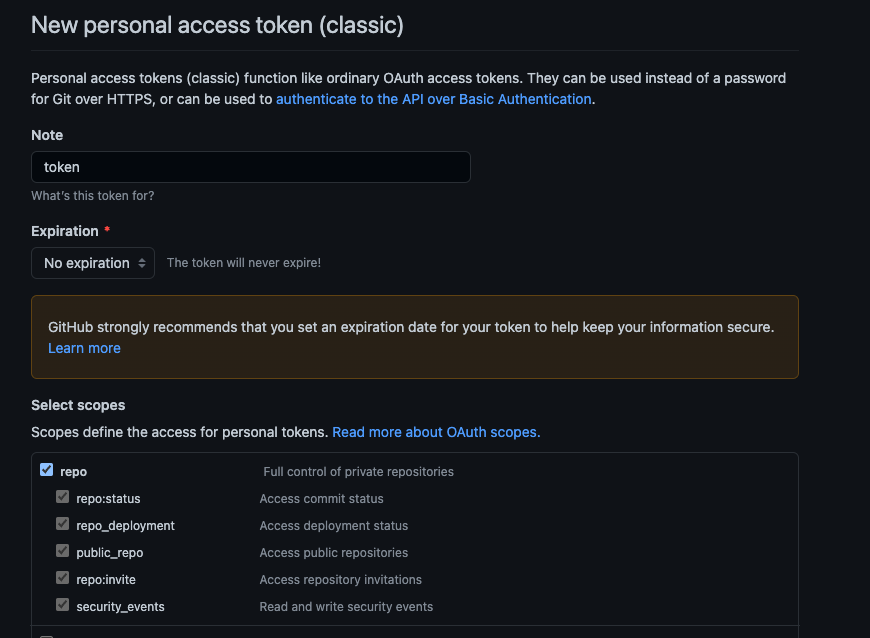The height and width of the screenshot is (638, 870).
Task: Select No expiration option selector
Action: click(x=93, y=263)
